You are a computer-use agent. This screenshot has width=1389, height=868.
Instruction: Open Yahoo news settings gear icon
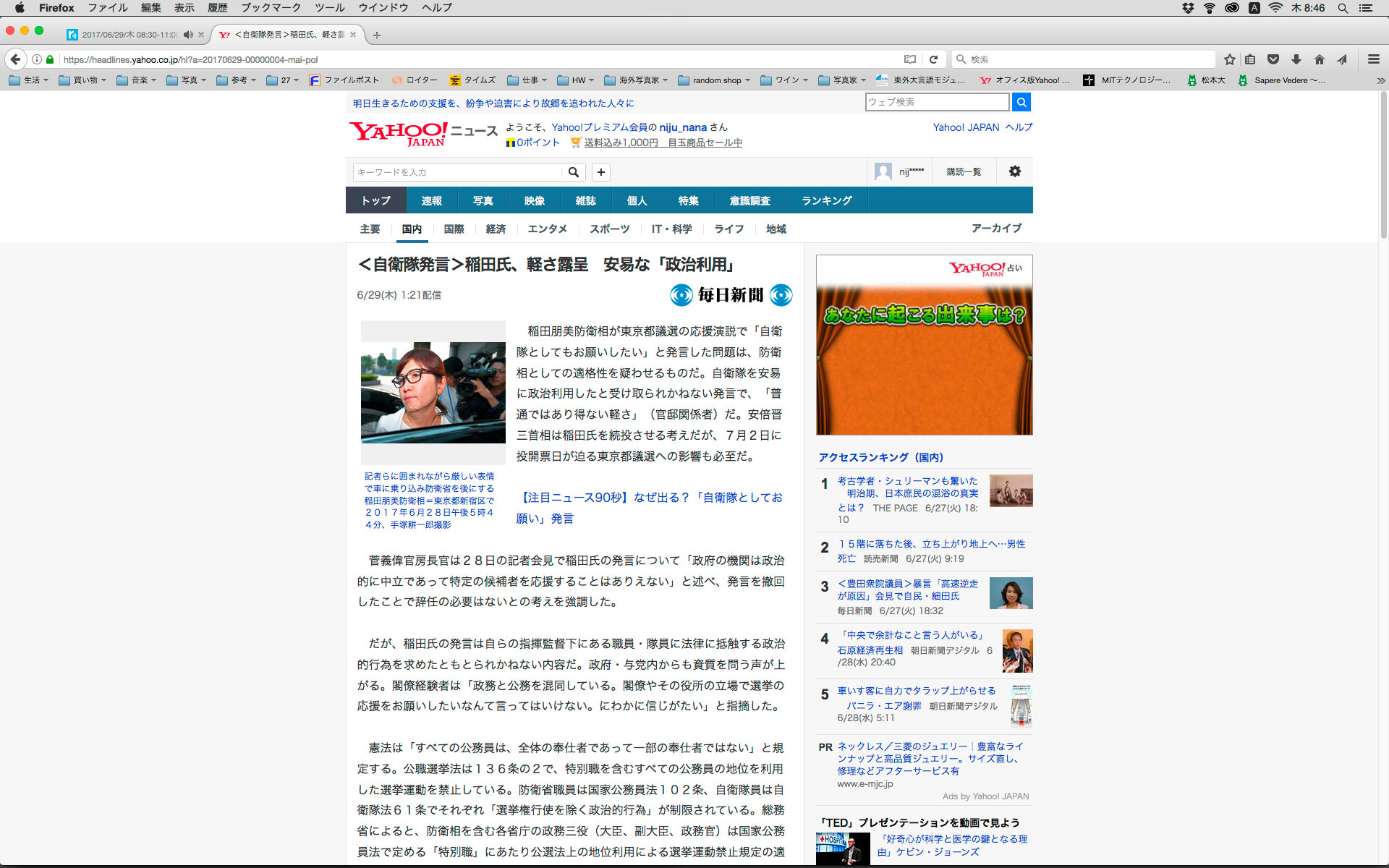pos(1014,171)
